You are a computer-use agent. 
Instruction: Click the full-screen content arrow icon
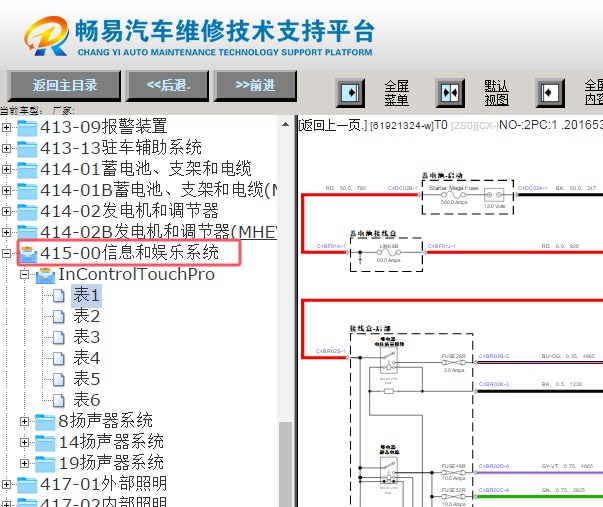coord(550,93)
